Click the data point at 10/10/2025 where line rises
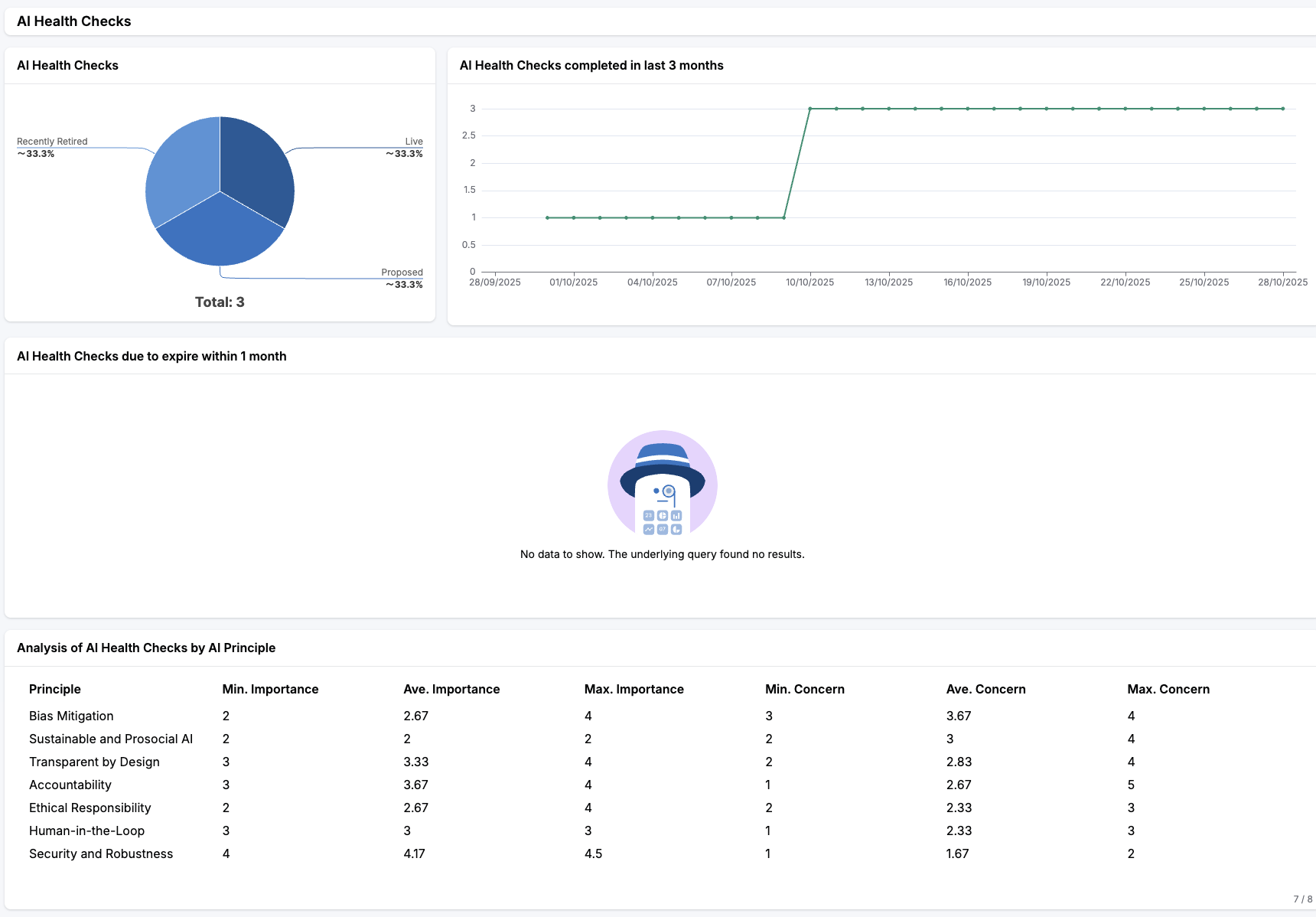1316x917 pixels. (811, 108)
